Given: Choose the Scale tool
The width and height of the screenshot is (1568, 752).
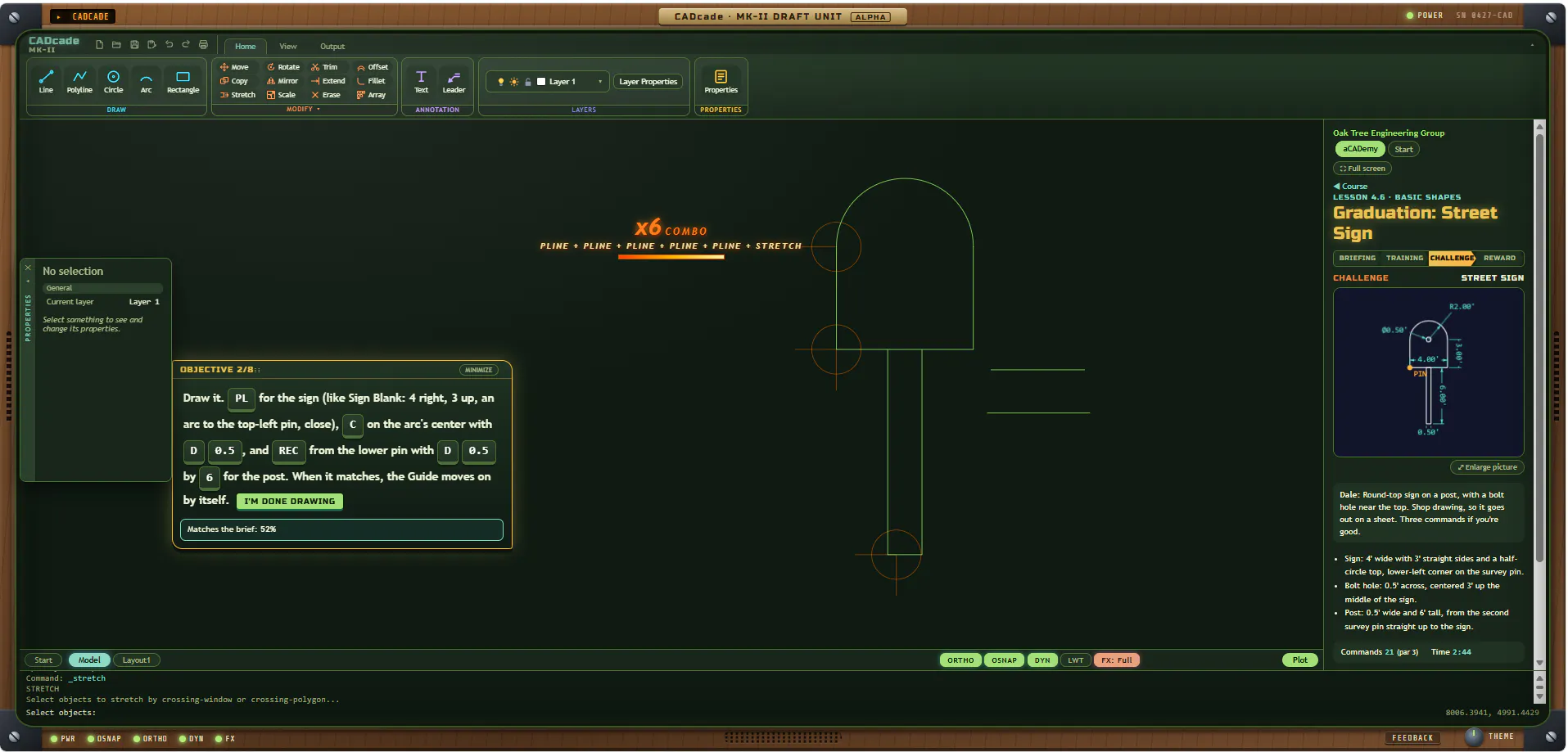Looking at the screenshot, I should click(x=281, y=95).
